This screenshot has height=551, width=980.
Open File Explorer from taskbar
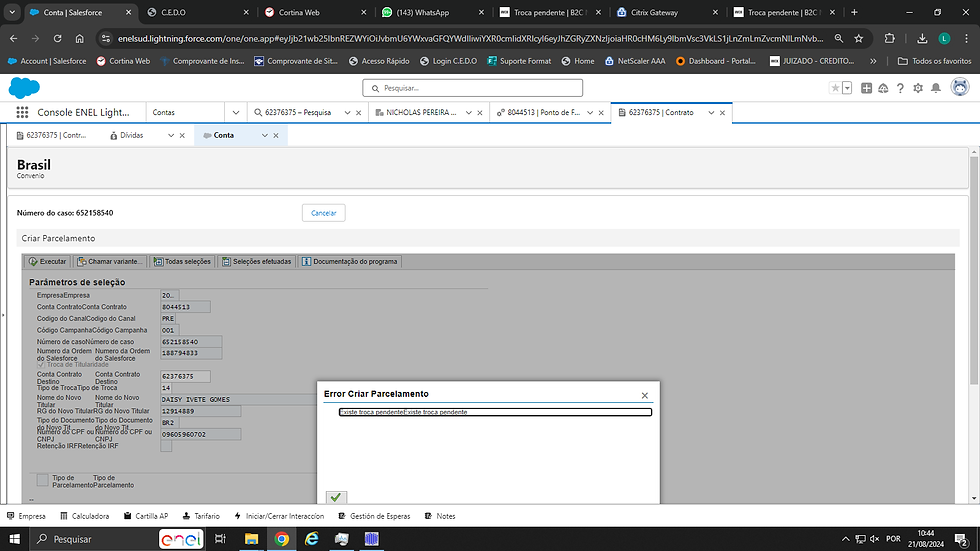pos(251,539)
